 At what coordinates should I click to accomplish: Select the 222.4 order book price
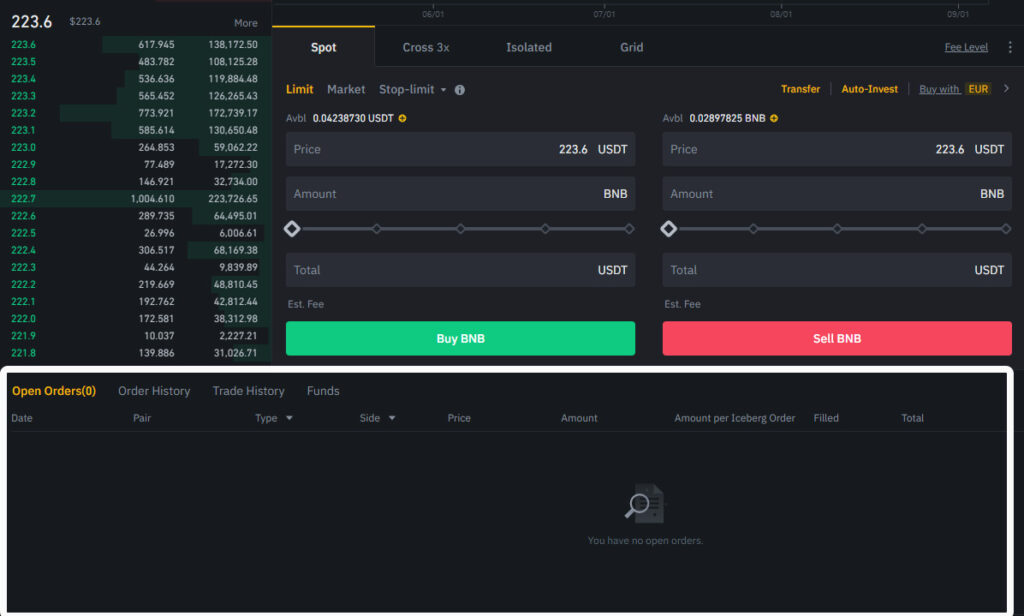pyautogui.click(x=24, y=250)
